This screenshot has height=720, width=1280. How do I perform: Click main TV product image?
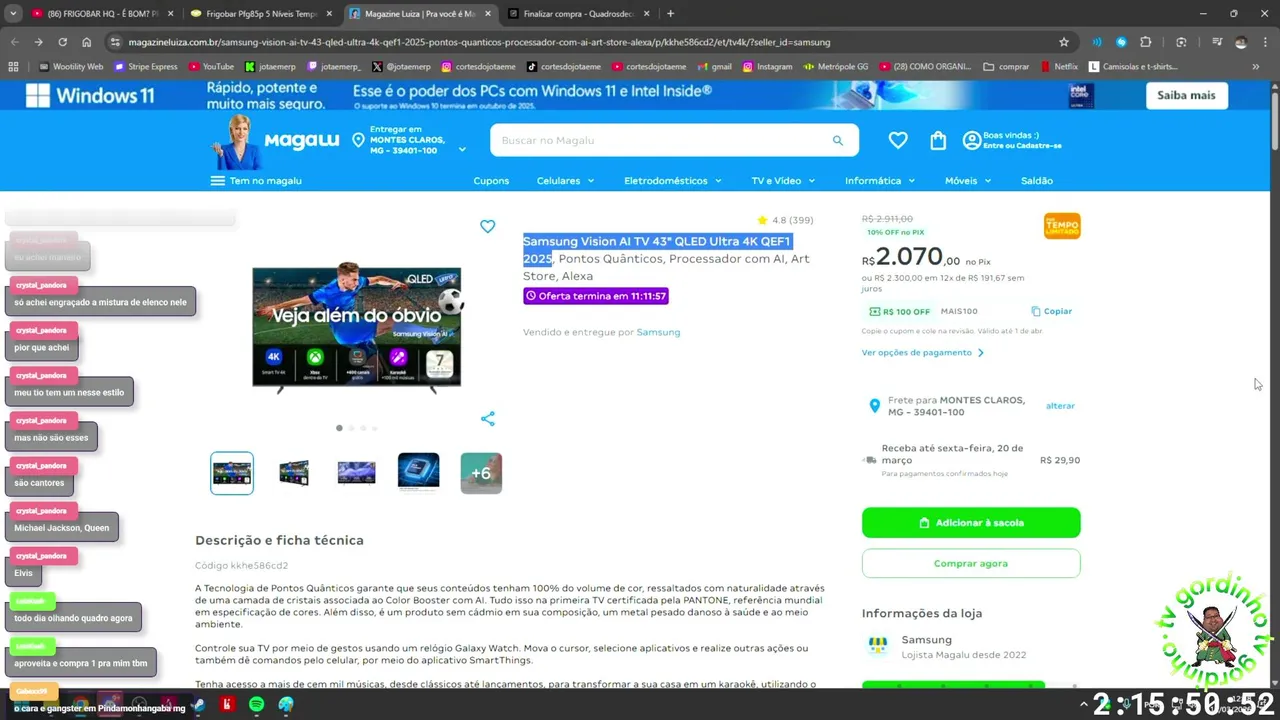click(357, 327)
